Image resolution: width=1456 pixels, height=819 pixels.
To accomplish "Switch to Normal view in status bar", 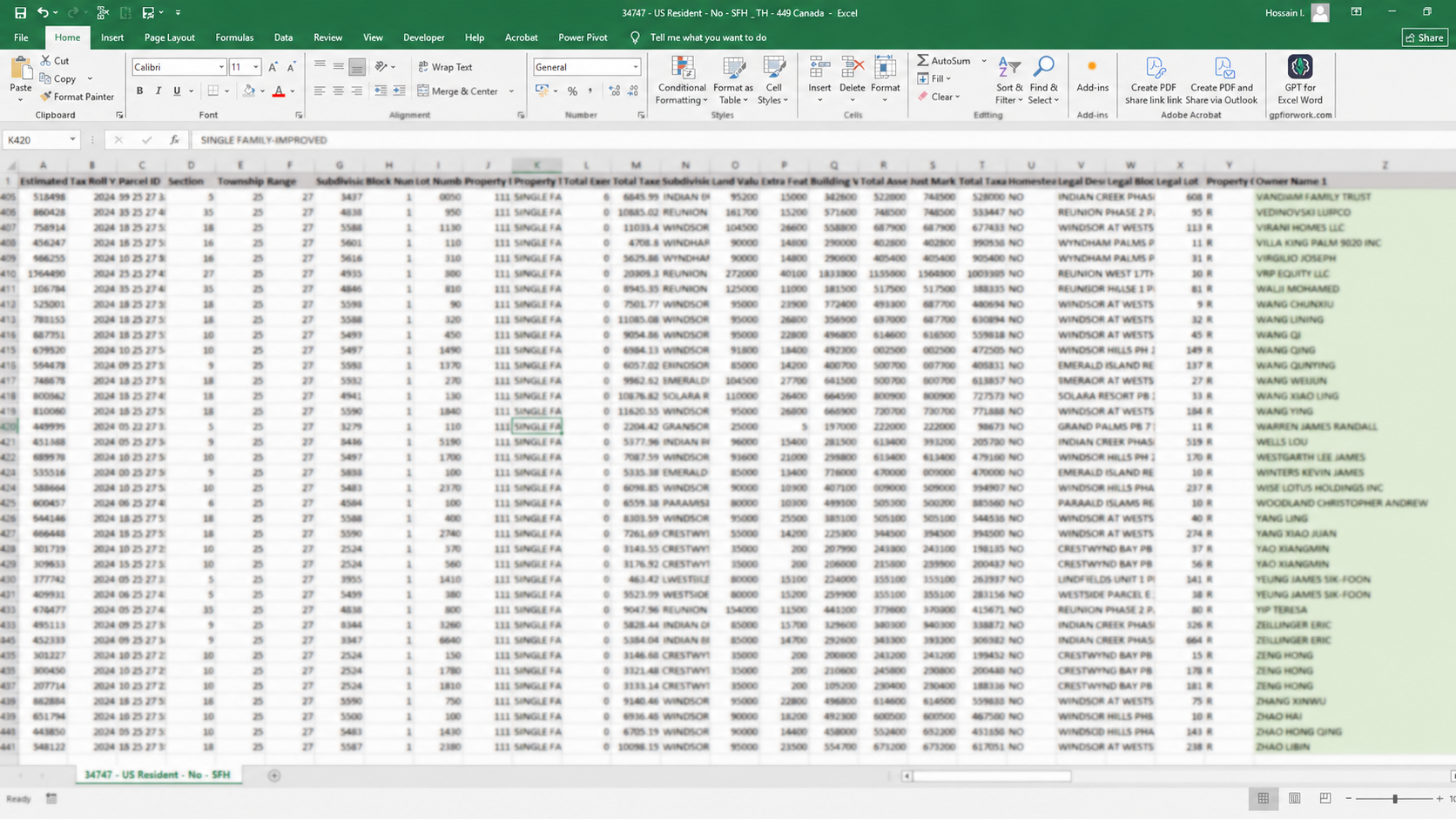I will pos(1263,798).
